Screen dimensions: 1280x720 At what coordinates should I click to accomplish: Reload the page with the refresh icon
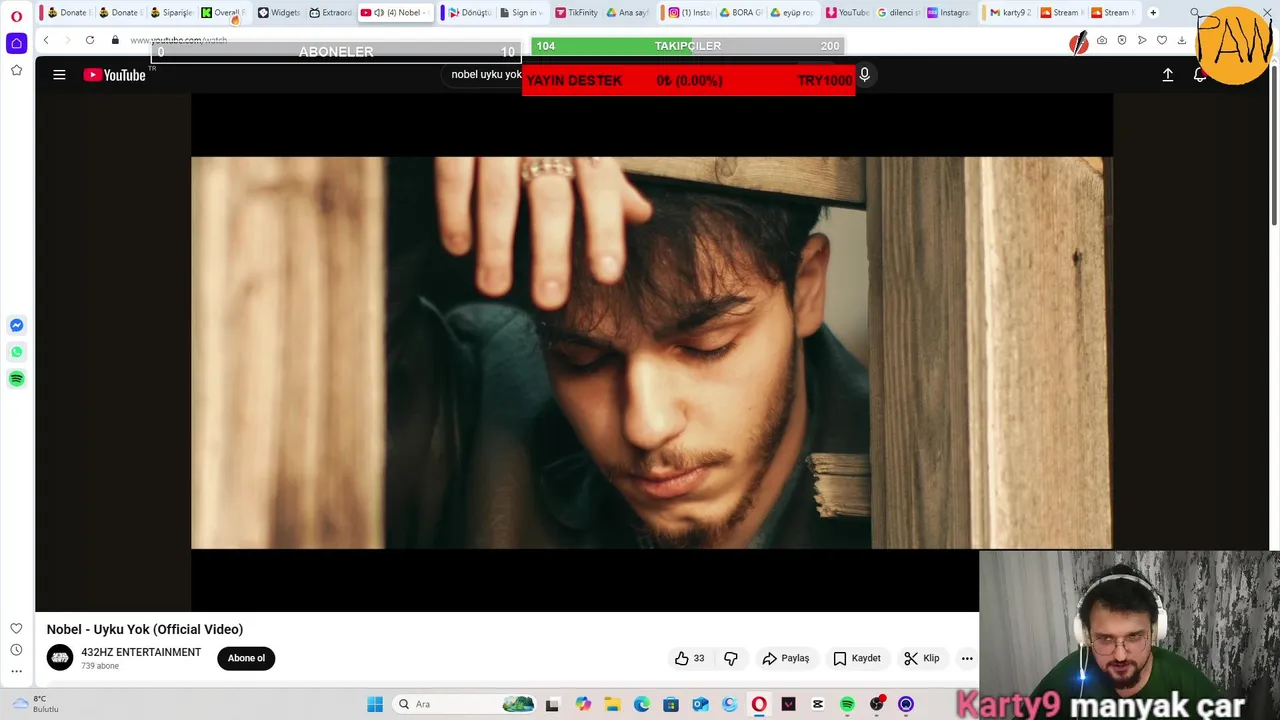[x=90, y=40]
